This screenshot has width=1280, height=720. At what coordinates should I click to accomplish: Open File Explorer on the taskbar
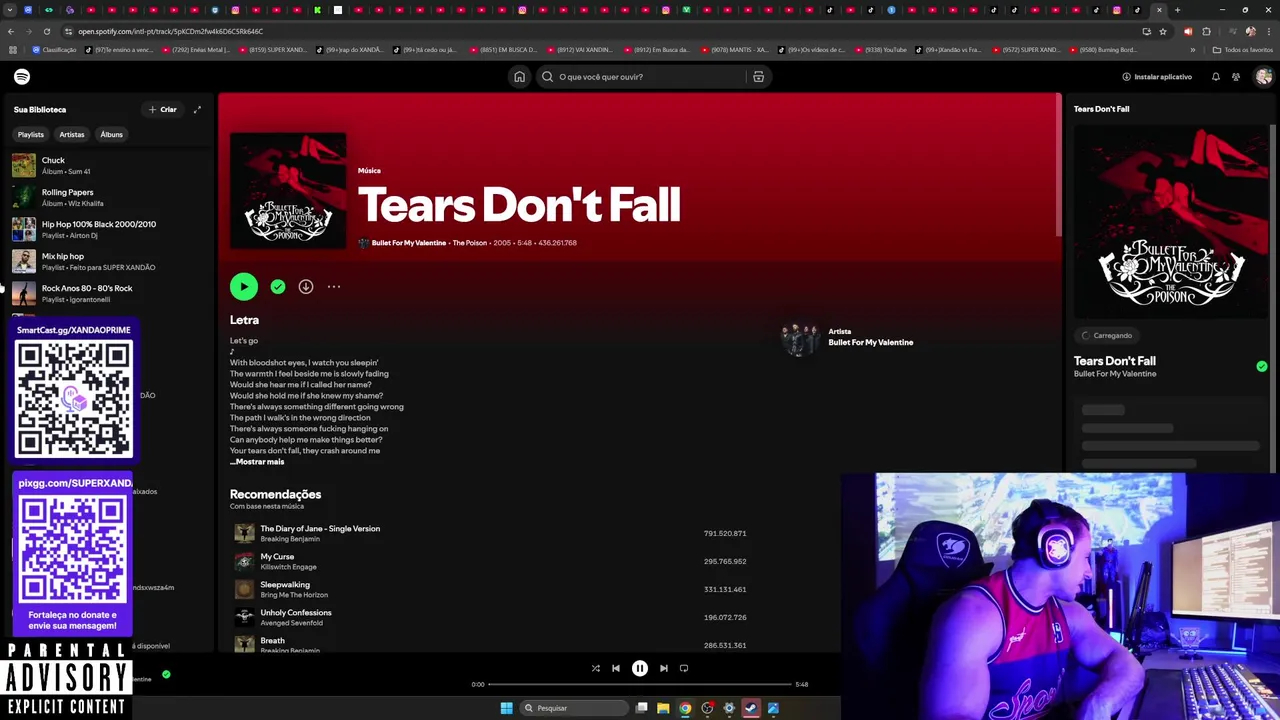click(663, 708)
